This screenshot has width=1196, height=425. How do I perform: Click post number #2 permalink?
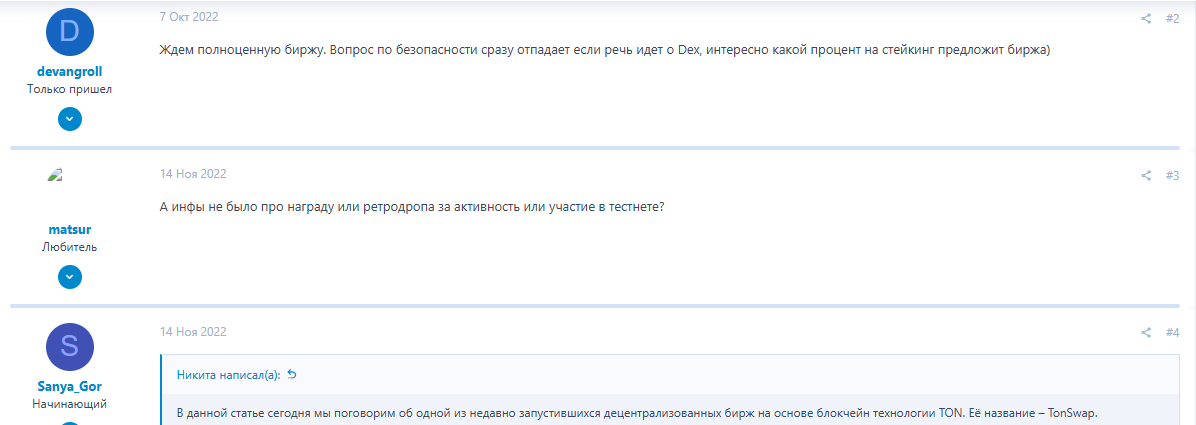point(1173,18)
